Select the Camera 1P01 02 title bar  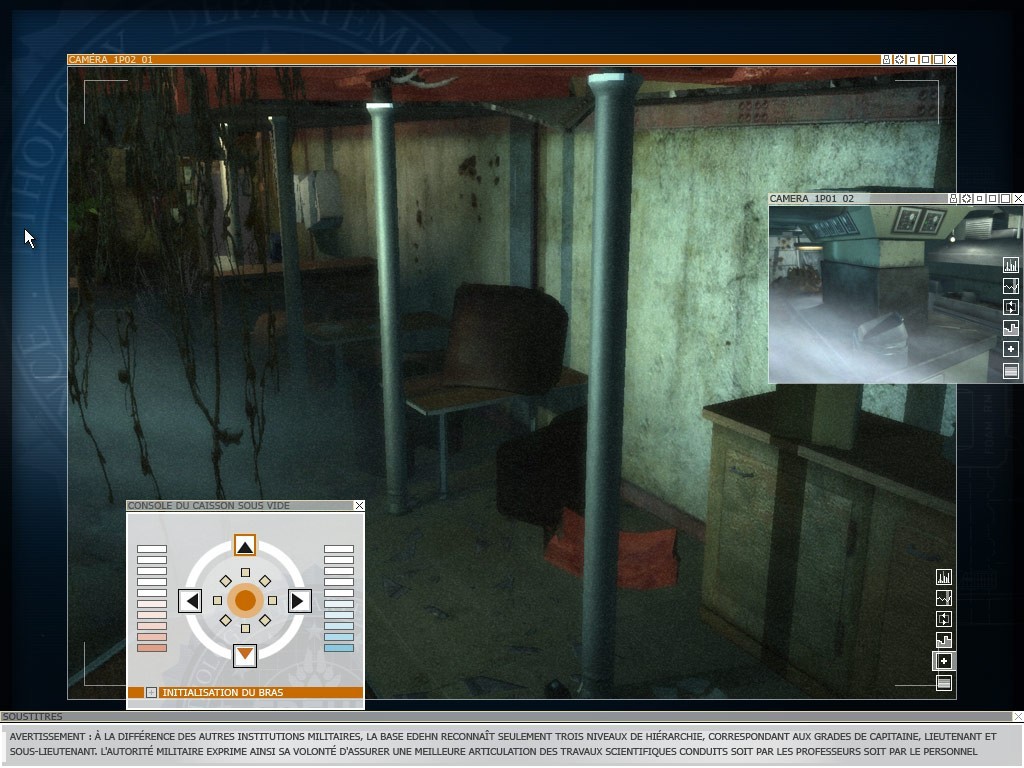pyautogui.click(x=858, y=199)
